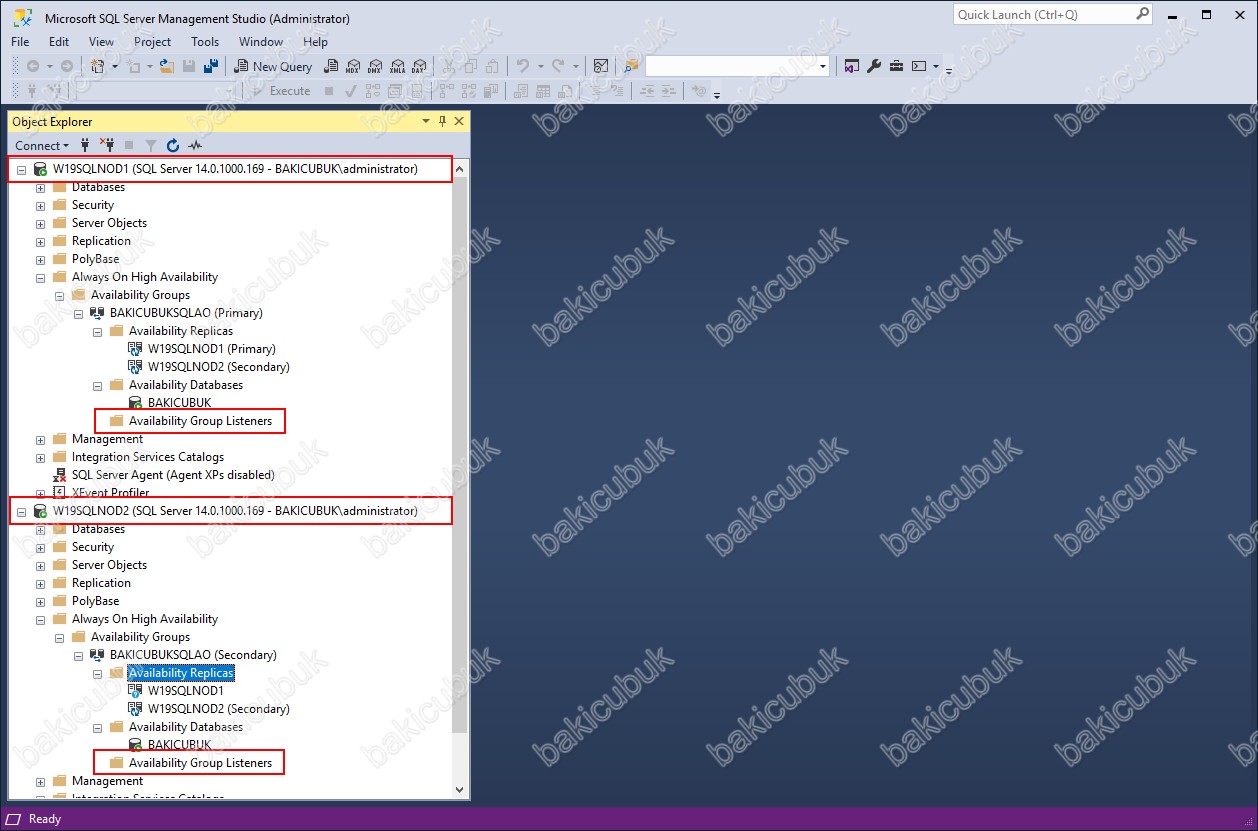Select W19SQLNOD1 (Primary) replica node
Viewport: 1258px width, 831px height.
[x=212, y=349]
